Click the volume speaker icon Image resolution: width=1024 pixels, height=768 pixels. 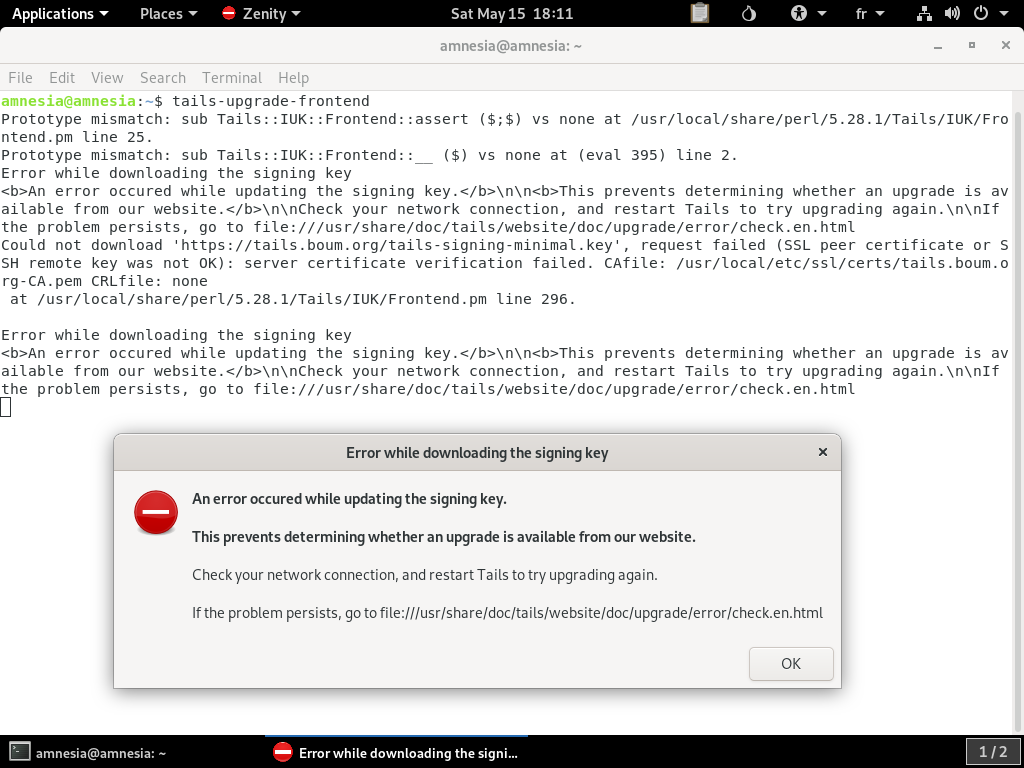pyautogui.click(x=952, y=14)
